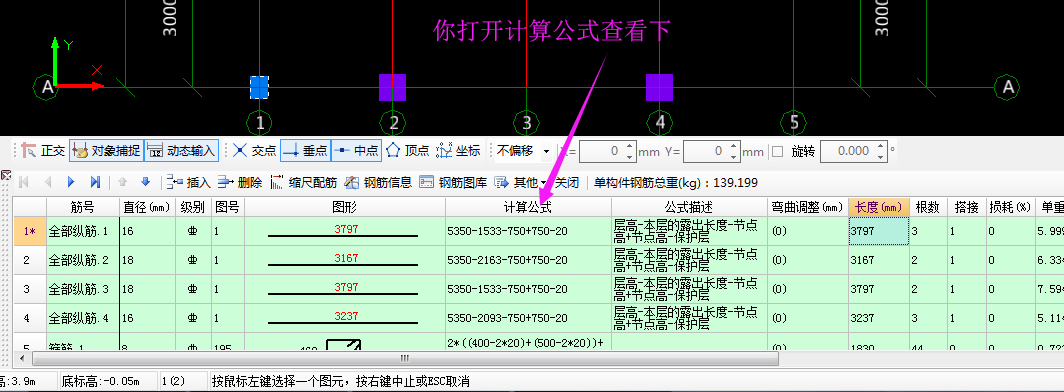1064x392 pixels.
Task: Select row header 1*
Action: tap(29, 231)
